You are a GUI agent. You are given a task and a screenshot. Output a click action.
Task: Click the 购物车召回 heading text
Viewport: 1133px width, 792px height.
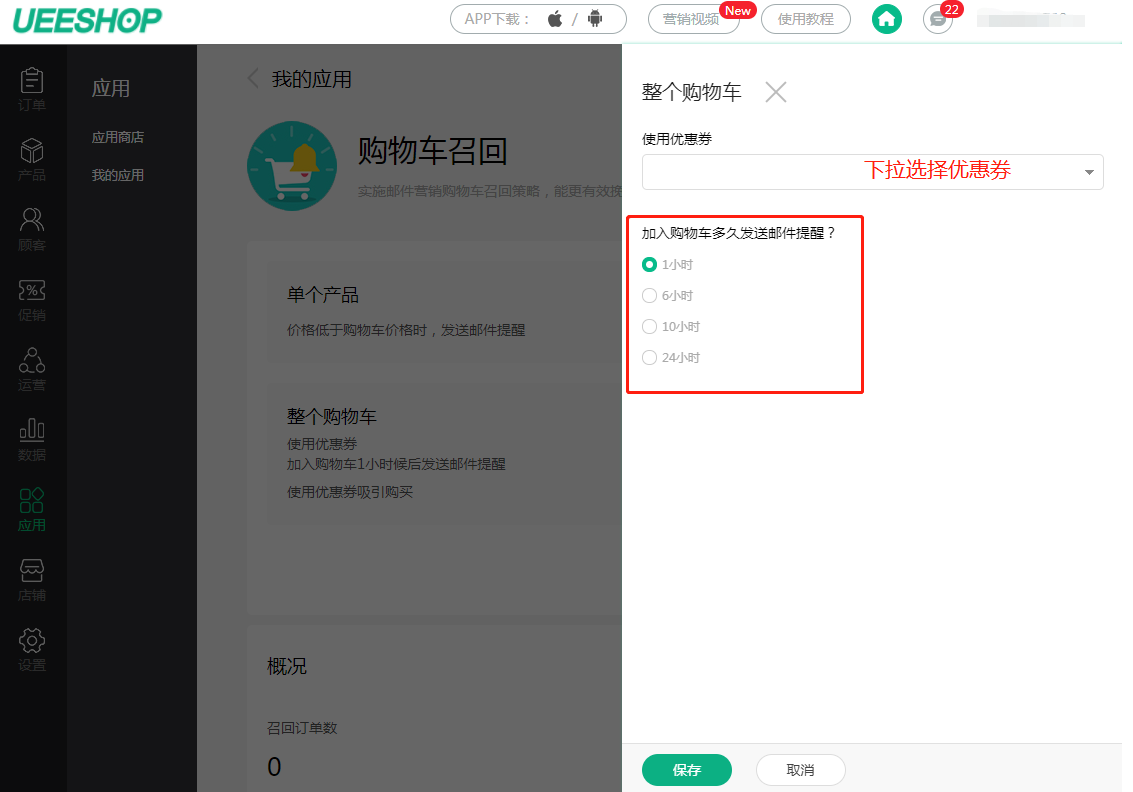(x=432, y=151)
